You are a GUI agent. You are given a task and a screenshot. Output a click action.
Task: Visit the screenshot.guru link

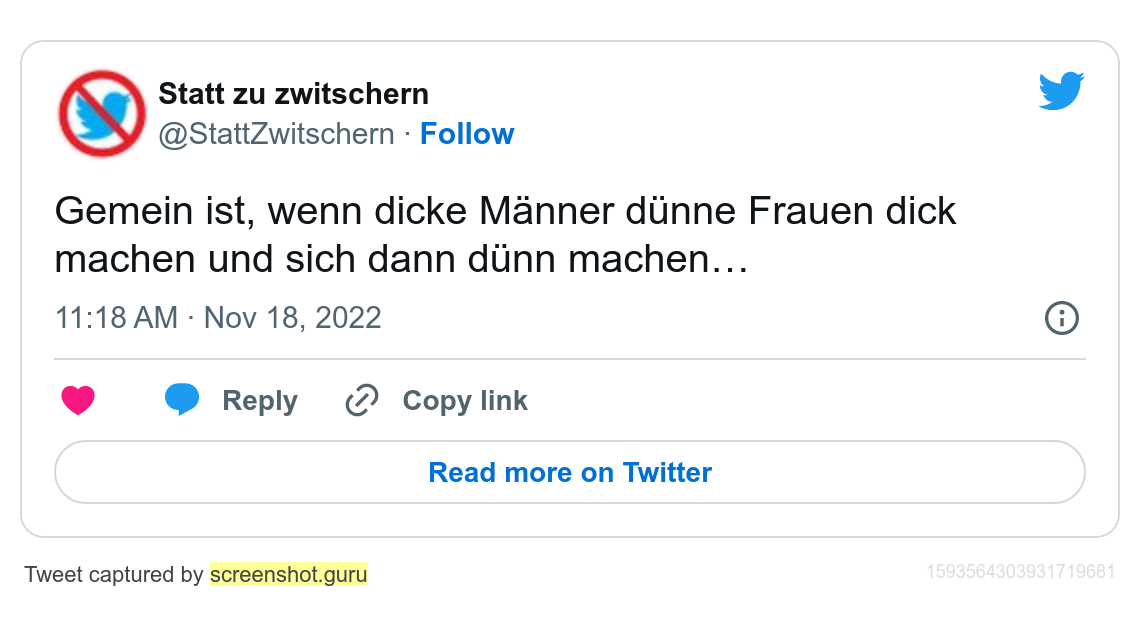[x=289, y=575]
